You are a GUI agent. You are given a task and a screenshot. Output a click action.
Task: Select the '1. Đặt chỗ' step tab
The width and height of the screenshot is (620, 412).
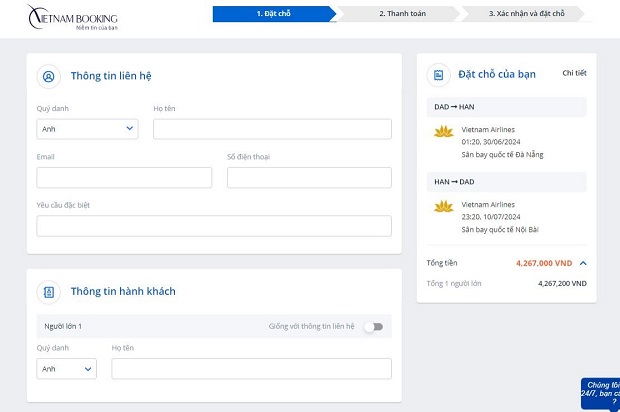click(x=272, y=14)
